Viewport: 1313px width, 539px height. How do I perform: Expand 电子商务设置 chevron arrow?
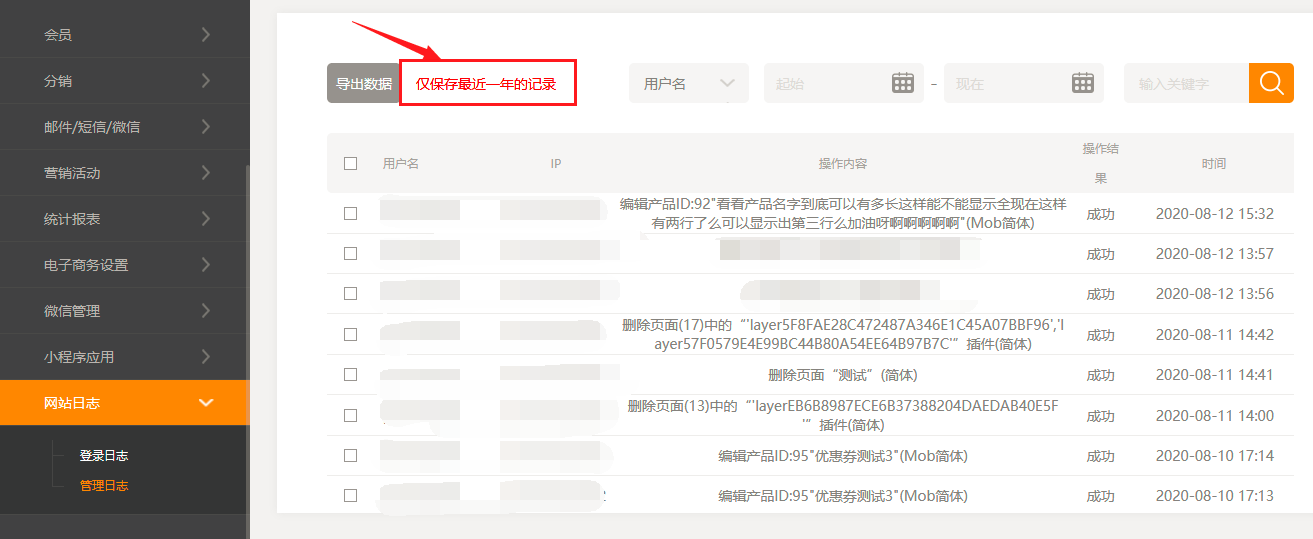pyautogui.click(x=205, y=265)
